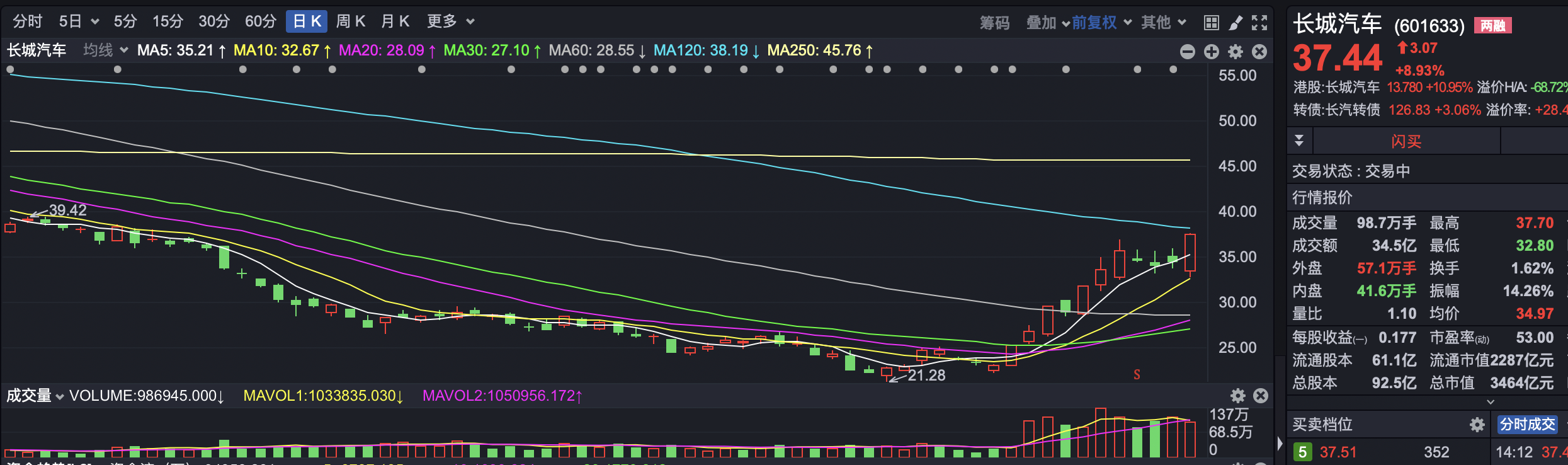Zoom out K-line chart with minus icon
The image size is (1568, 465).
pos(1187,52)
